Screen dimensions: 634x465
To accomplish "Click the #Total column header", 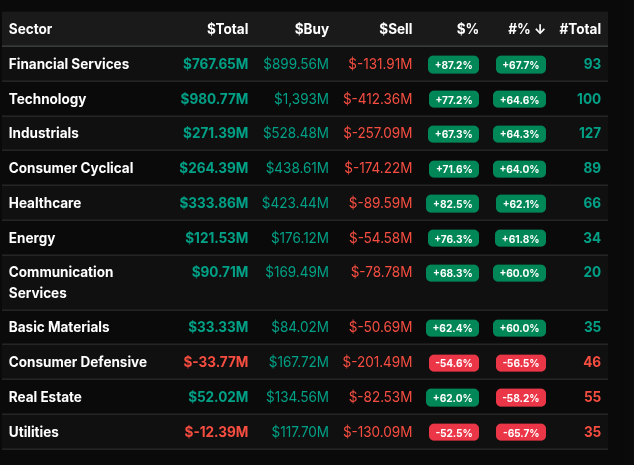I will [580, 29].
